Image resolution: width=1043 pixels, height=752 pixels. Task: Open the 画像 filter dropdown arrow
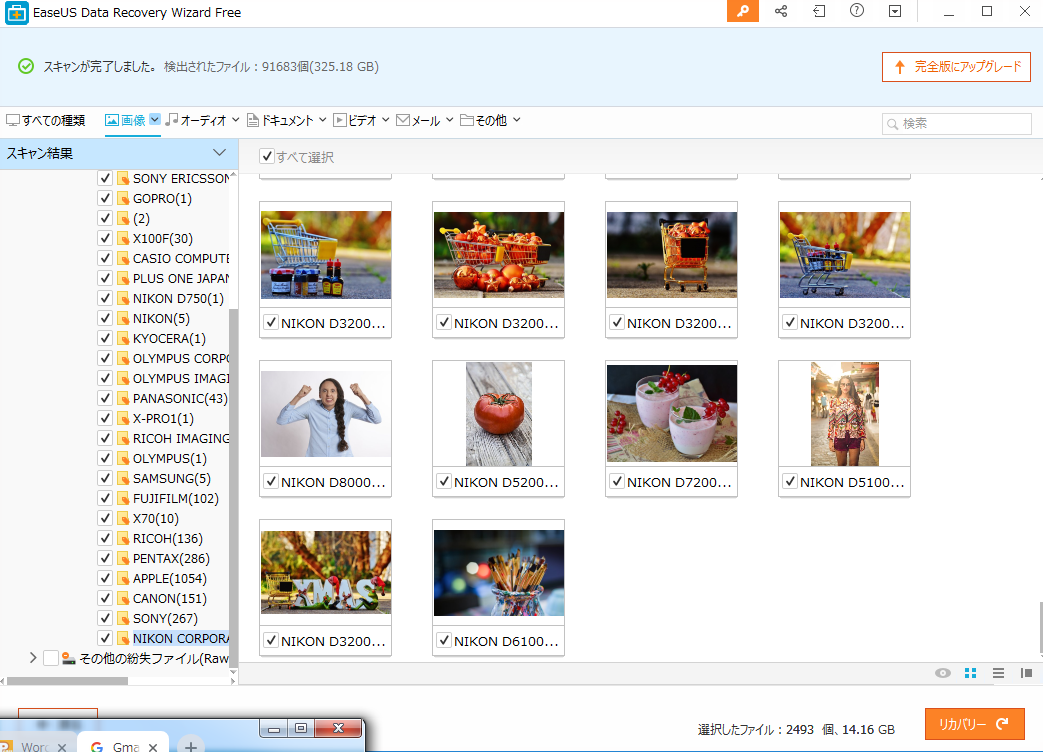(x=154, y=120)
